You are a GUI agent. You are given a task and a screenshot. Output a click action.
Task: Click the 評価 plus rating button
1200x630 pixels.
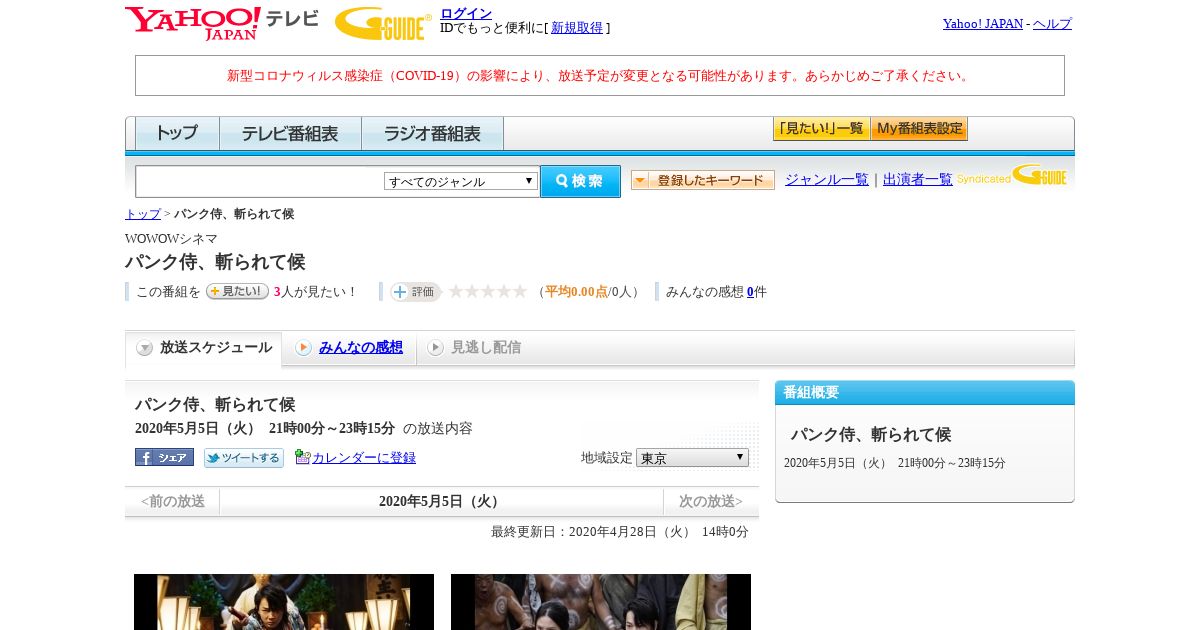coord(416,291)
